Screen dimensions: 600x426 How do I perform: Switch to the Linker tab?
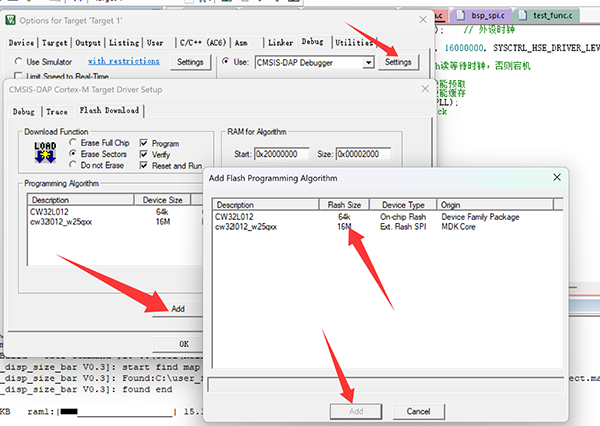(x=280, y=43)
